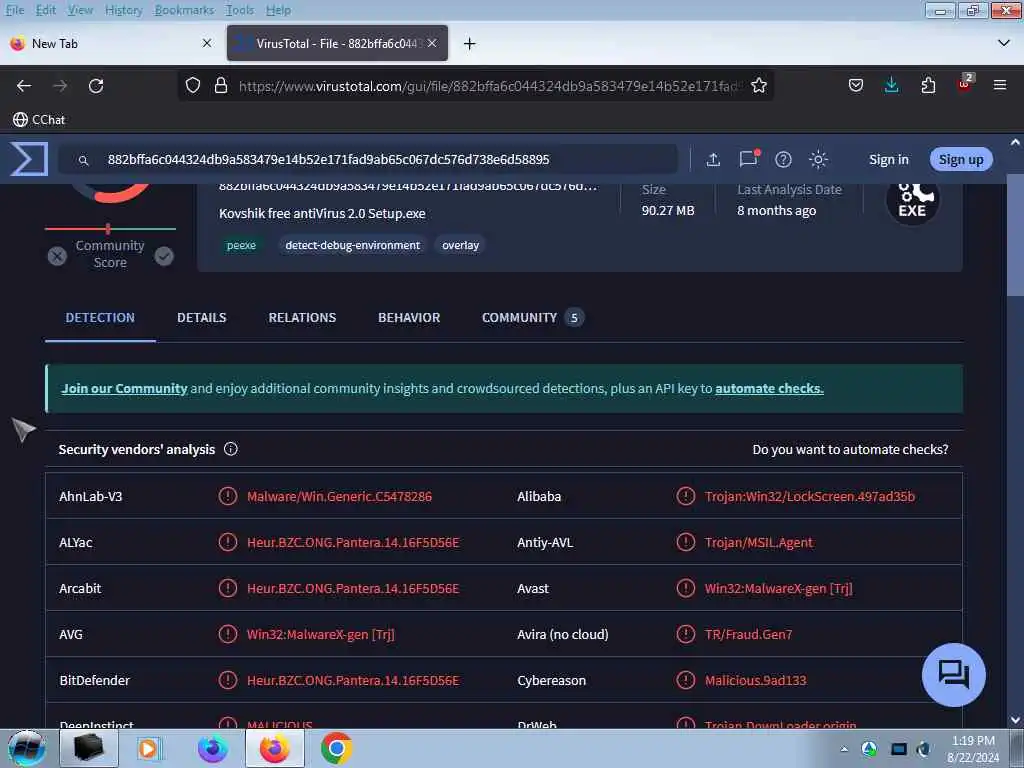Open the Bookmarks menu
Screen dimensions: 1024x768
pyautogui.click(x=184, y=10)
